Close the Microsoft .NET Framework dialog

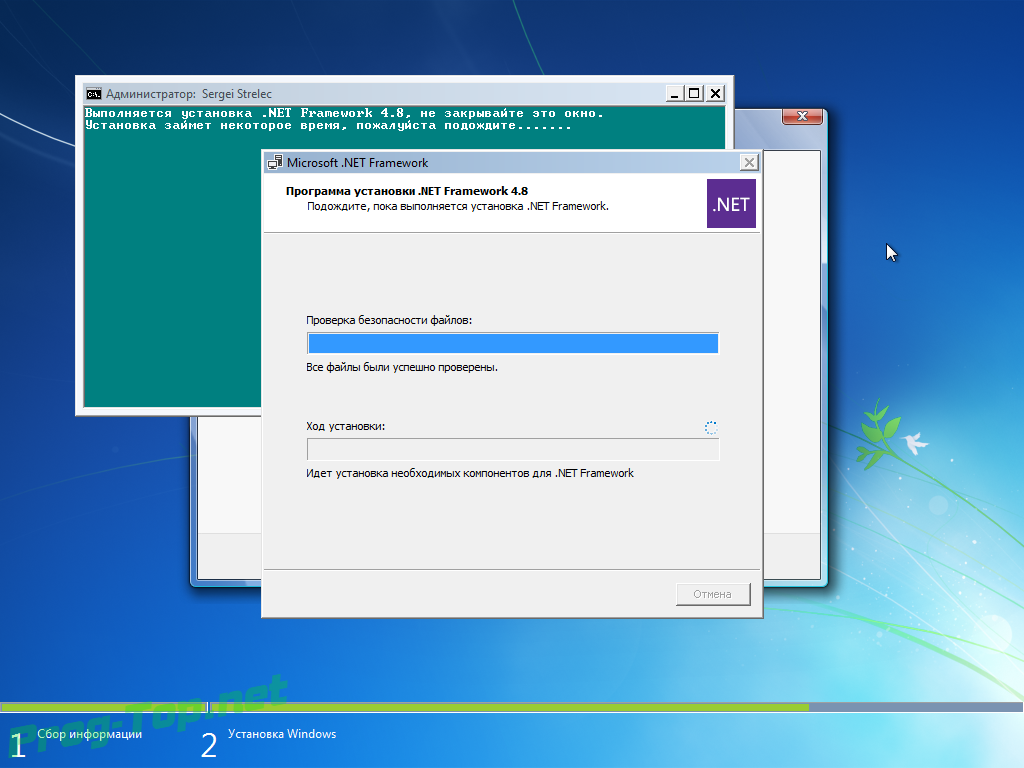click(x=749, y=163)
